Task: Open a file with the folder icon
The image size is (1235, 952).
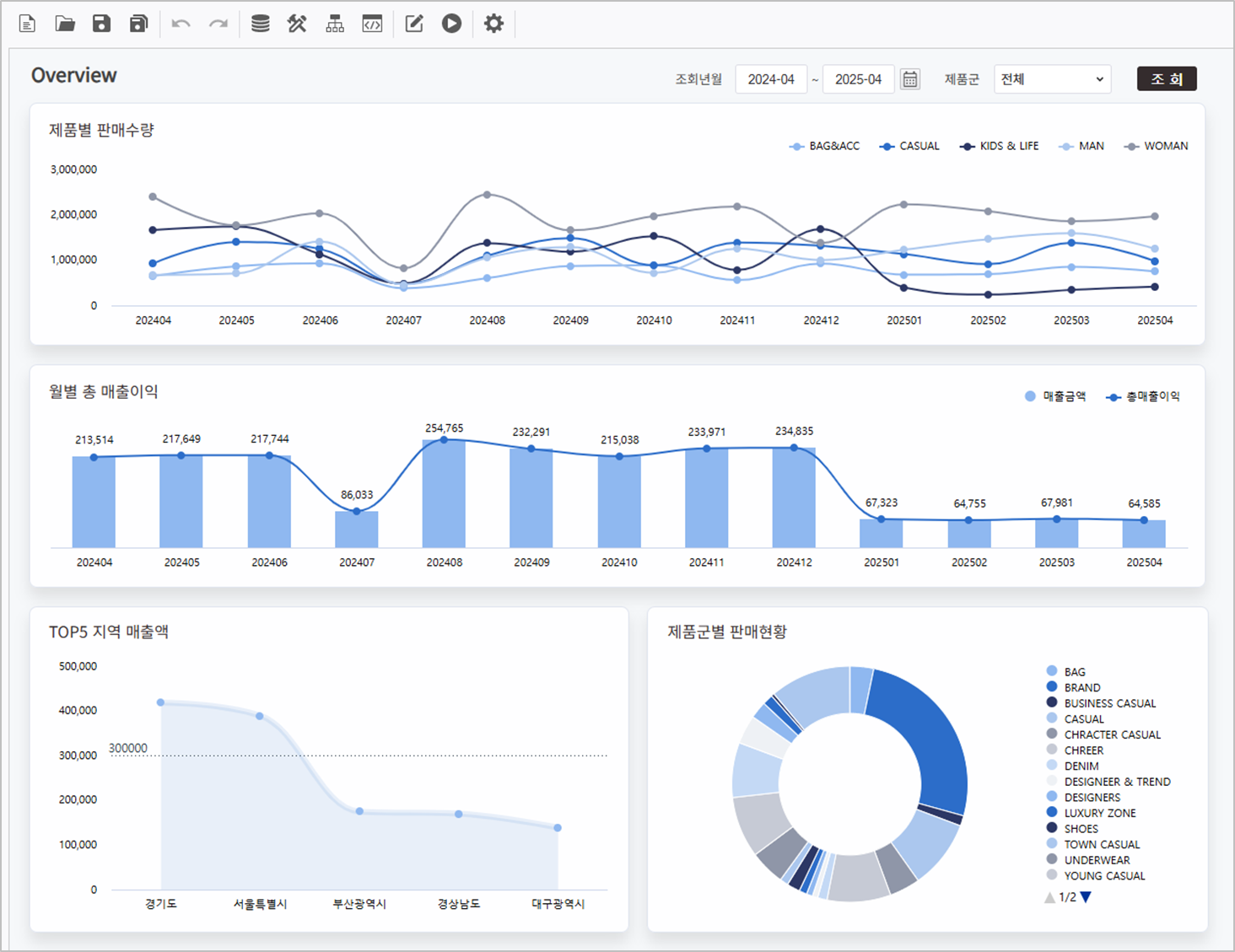Action: (x=65, y=24)
